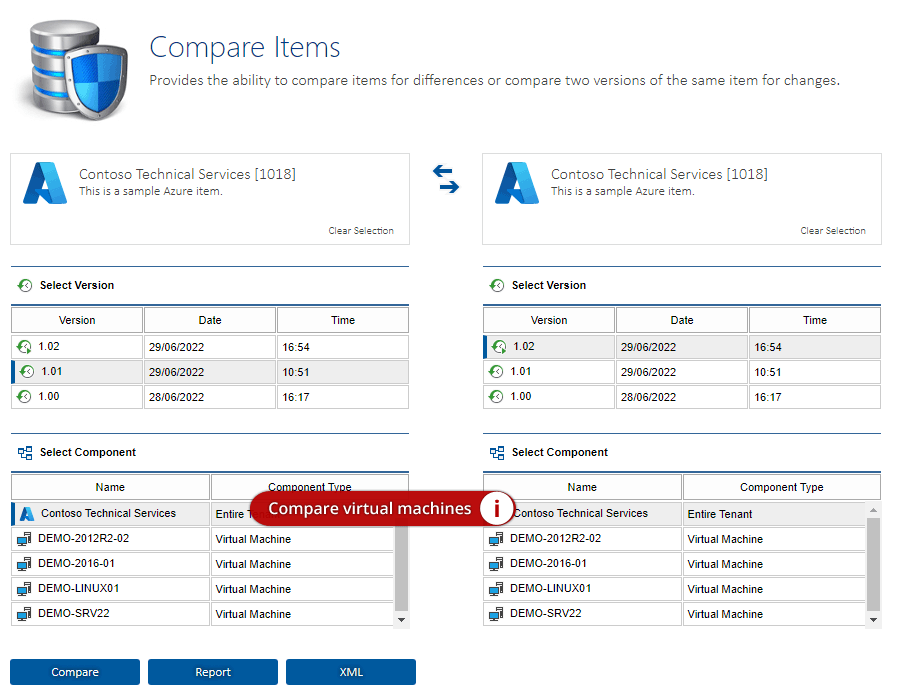Image resolution: width=899 pixels, height=697 pixels.
Task: Click left DEMO-SRV22 virtual machine icon
Action: click(24, 614)
